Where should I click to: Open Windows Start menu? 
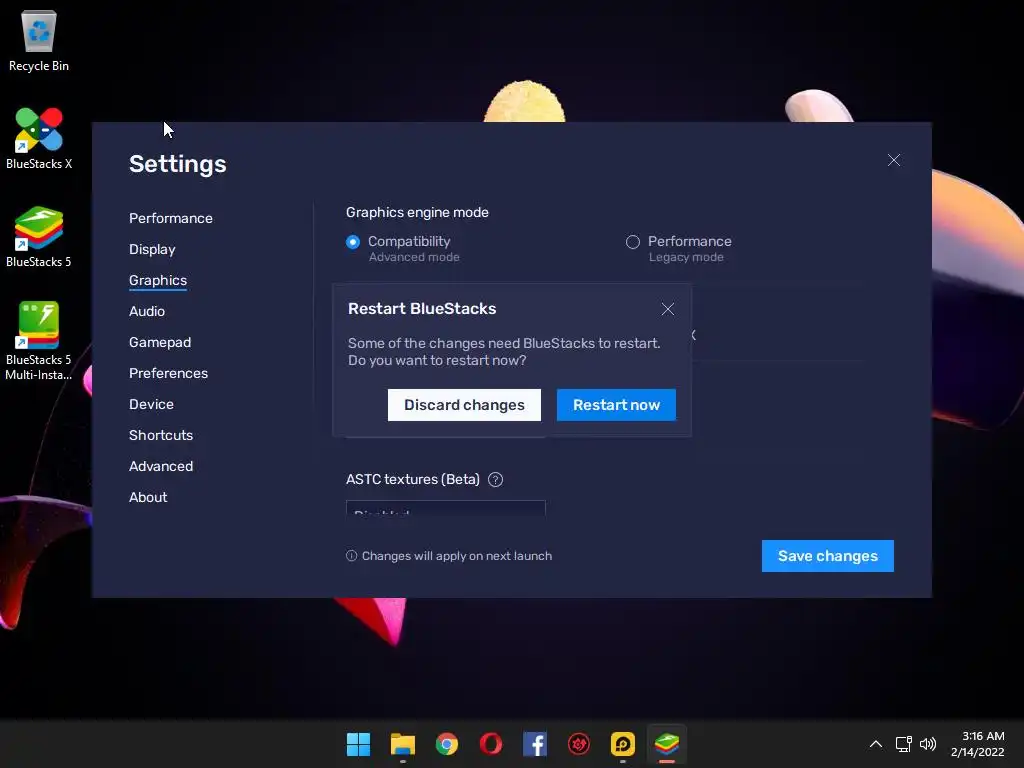(x=358, y=744)
